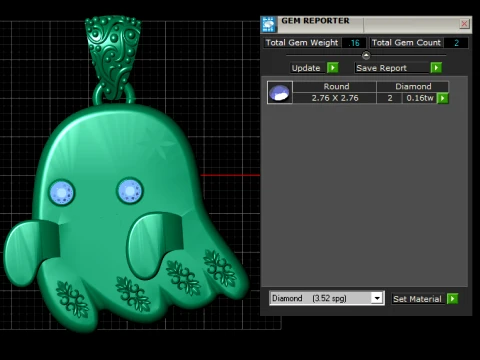Click the Total Gem Weight label
480x360 pixels.
tap(302, 43)
